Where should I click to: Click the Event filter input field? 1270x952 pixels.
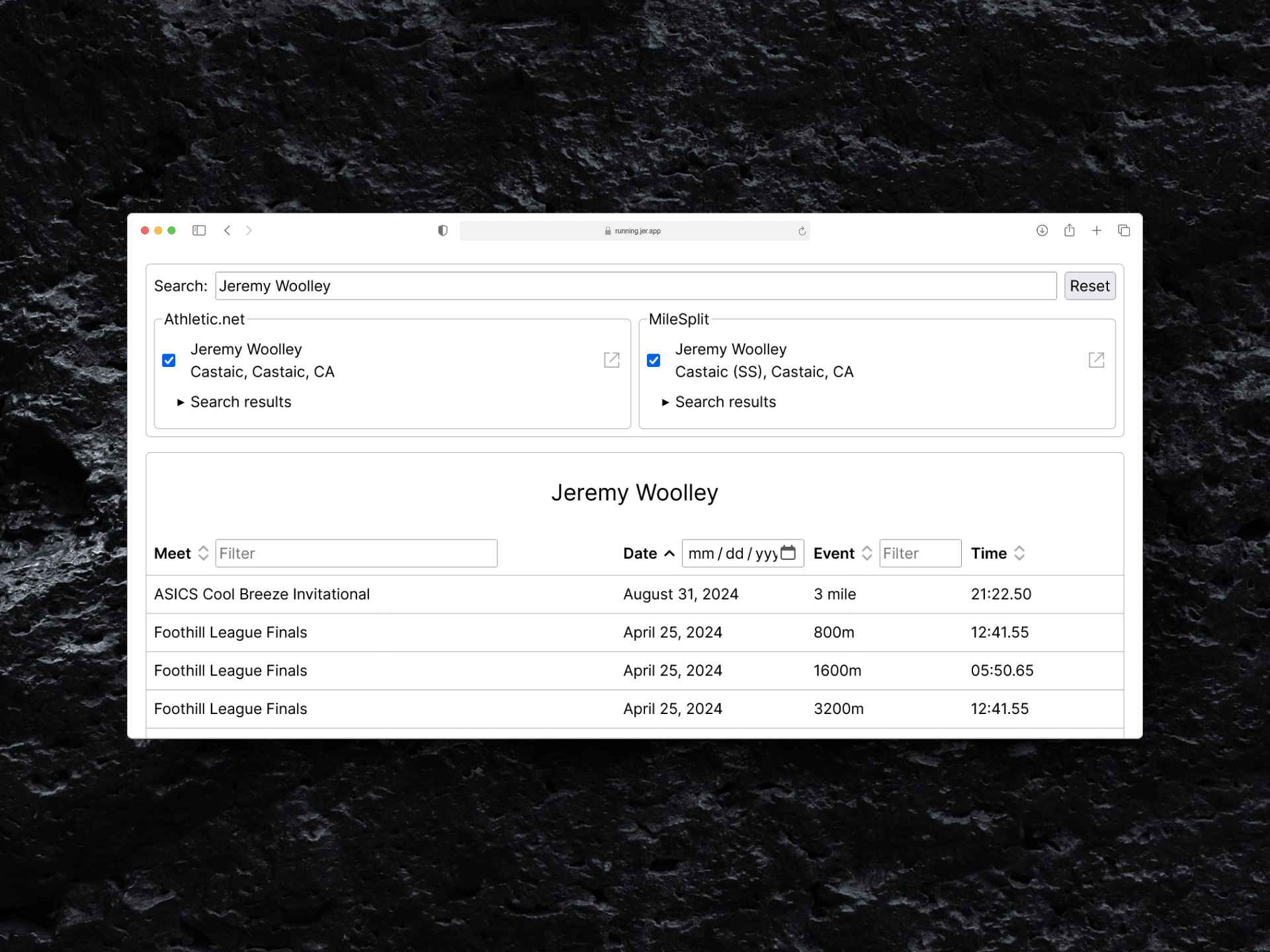click(917, 554)
